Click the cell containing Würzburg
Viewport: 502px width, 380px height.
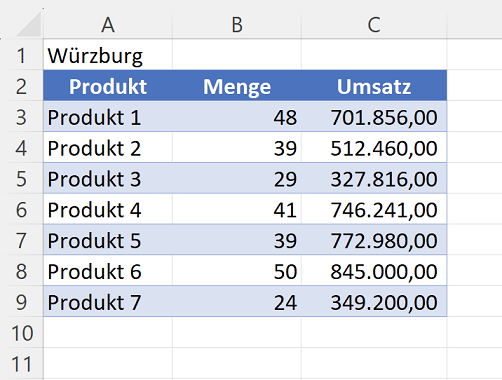(108, 55)
